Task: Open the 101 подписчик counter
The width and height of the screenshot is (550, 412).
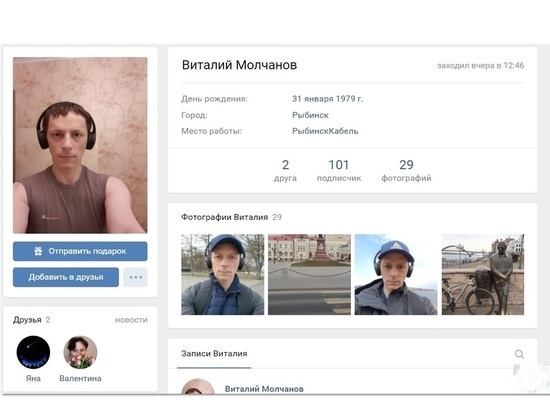Action: [x=339, y=170]
